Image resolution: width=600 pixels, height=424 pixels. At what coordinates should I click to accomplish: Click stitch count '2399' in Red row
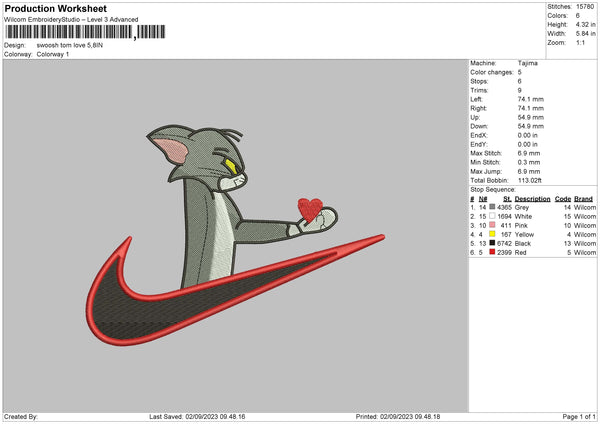click(504, 253)
